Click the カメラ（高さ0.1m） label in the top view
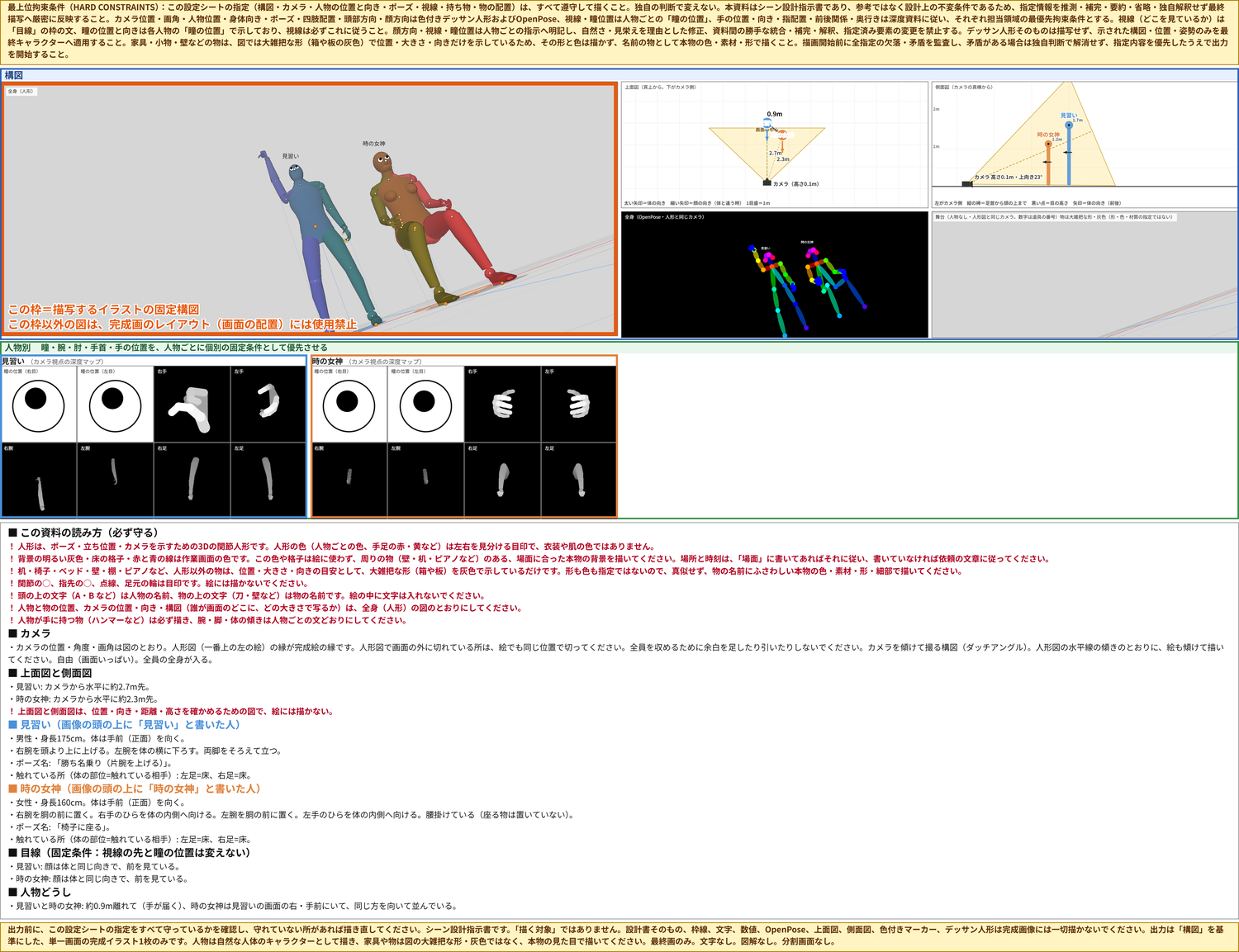Image resolution: width=1239 pixels, height=952 pixels. tap(795, 184)
